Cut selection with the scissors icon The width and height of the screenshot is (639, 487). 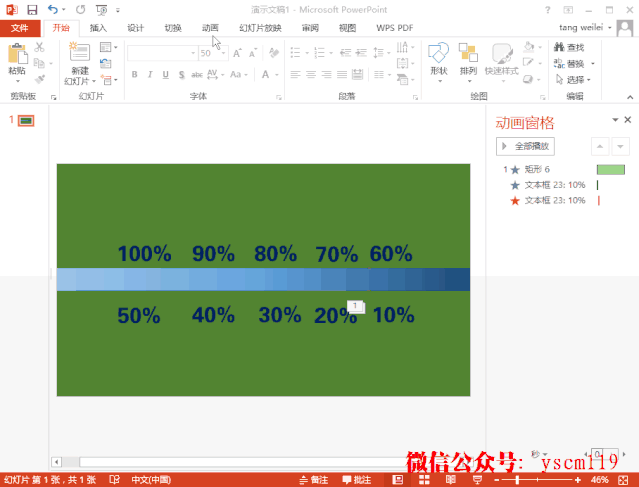point(39,47)
